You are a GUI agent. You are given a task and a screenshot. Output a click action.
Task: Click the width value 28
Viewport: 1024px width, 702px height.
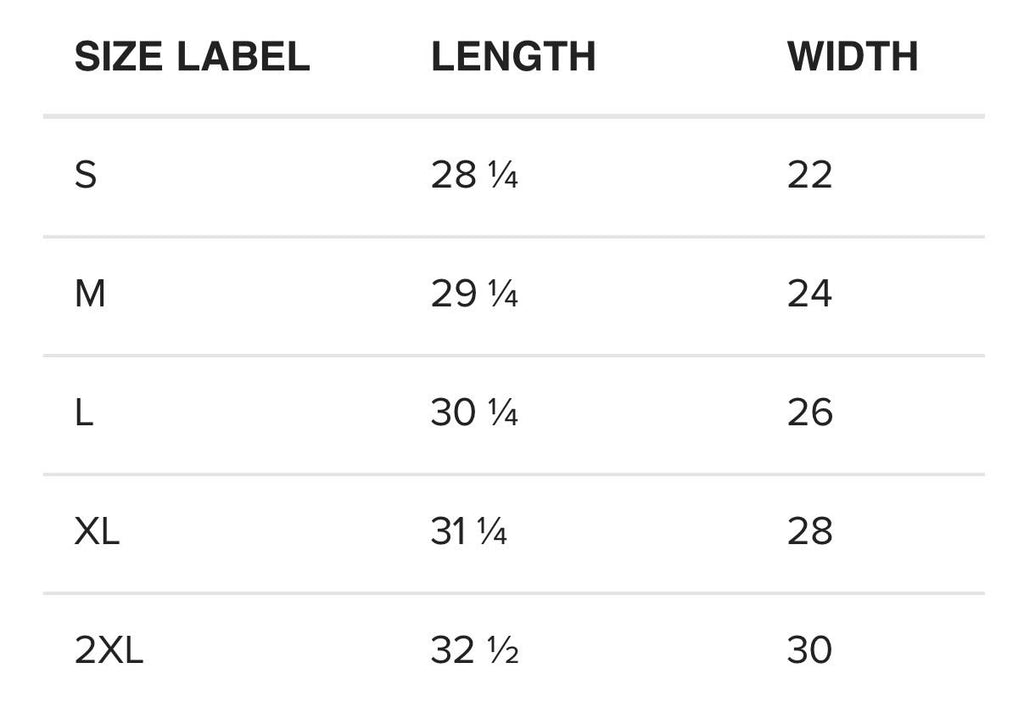[809, 532]
